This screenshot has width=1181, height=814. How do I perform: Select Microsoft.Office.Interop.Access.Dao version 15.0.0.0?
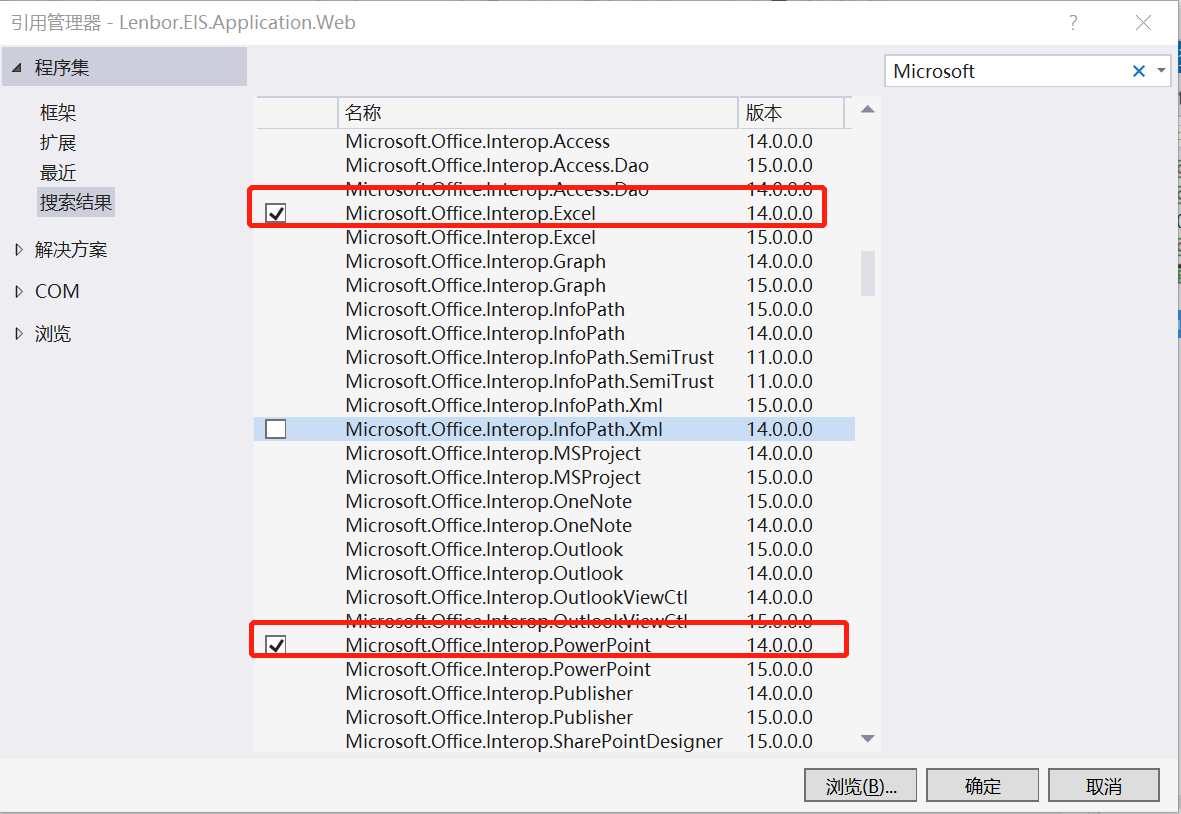[554, 166]
